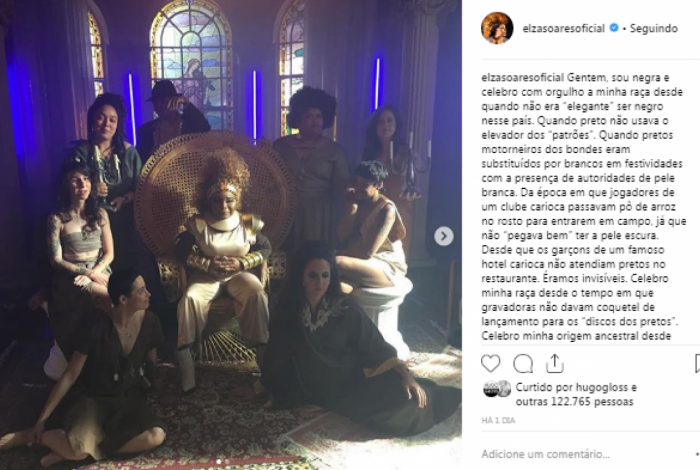Select the first carousel indicator dot
The image size is (700, 470).
(x=219, y=462)
